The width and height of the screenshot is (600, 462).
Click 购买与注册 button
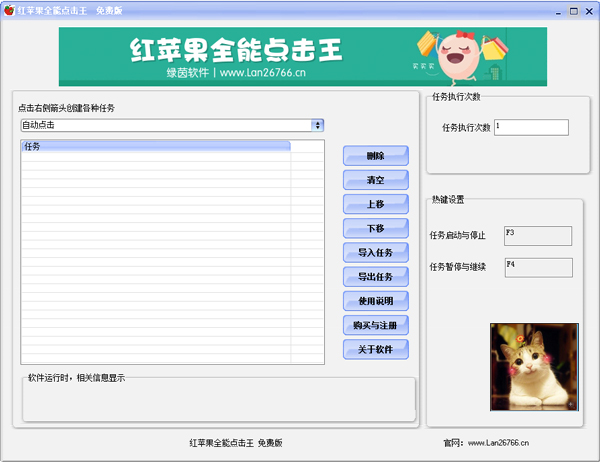(376, 325)
